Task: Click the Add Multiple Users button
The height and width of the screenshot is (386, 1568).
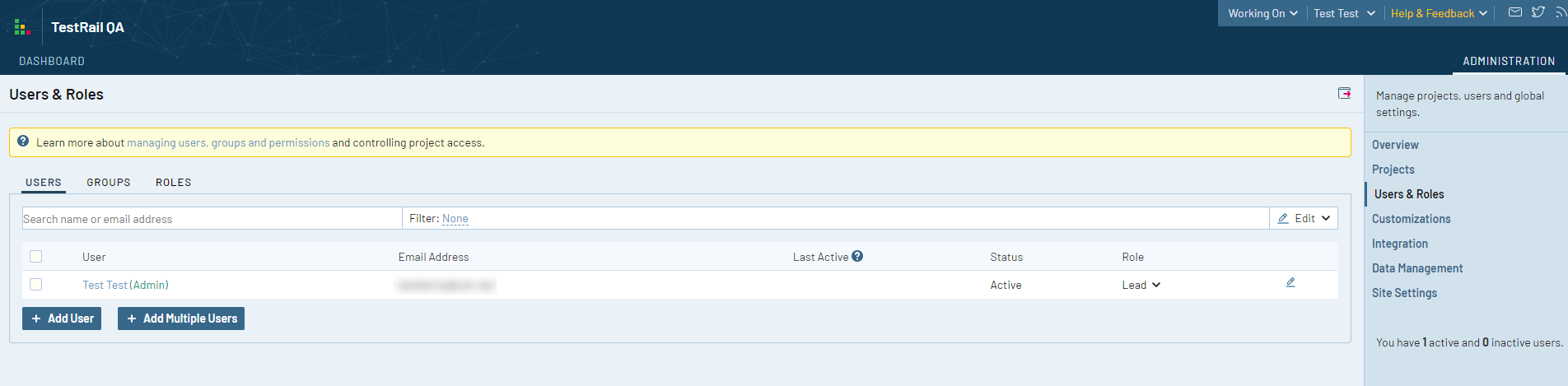Action: click(x=181, y=319)
